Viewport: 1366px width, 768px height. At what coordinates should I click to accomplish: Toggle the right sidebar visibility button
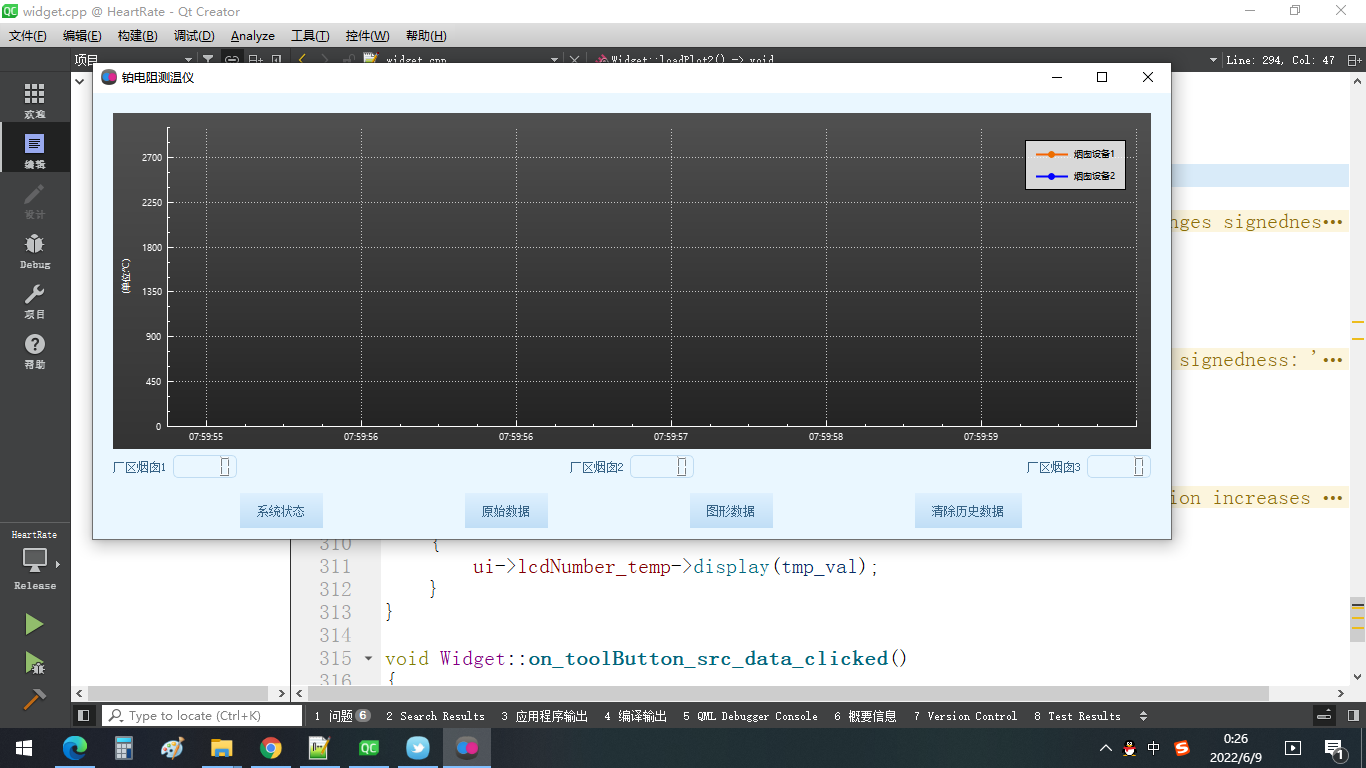(1352, 716)
